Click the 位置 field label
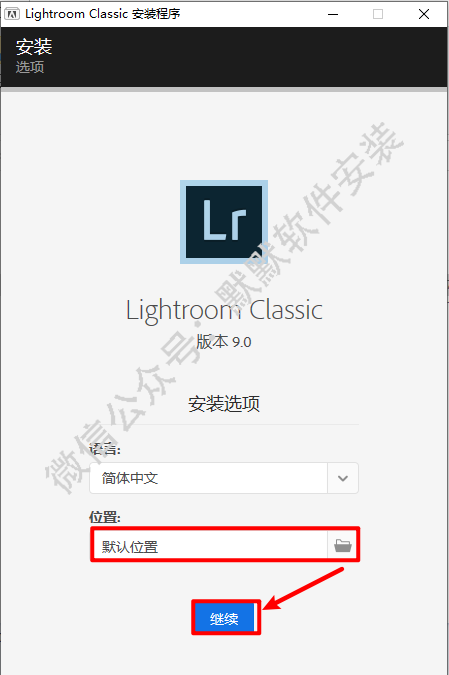This screenshot has width=449, height=675. 105,517
